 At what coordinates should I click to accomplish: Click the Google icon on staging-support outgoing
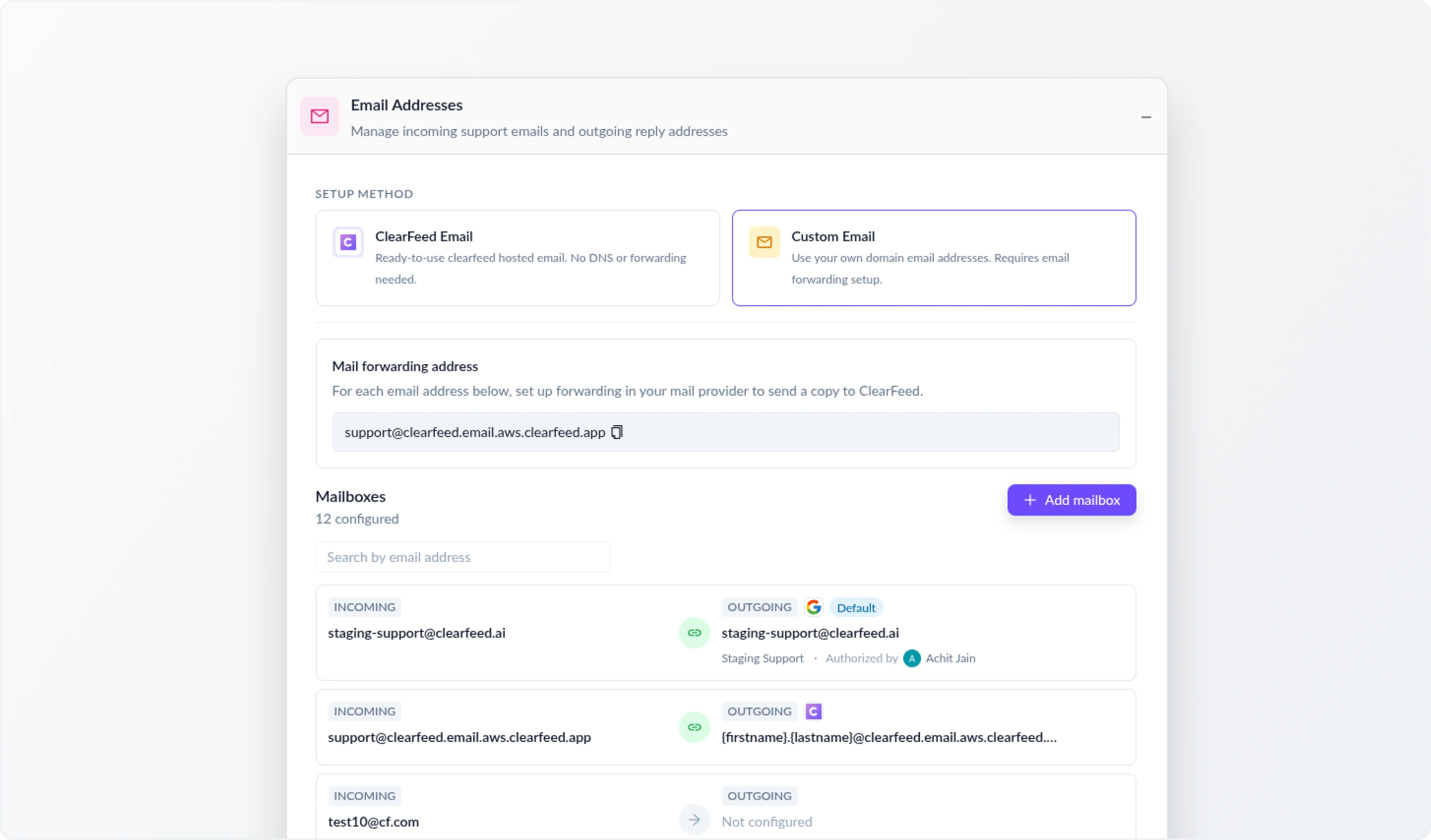click(813, 607)
